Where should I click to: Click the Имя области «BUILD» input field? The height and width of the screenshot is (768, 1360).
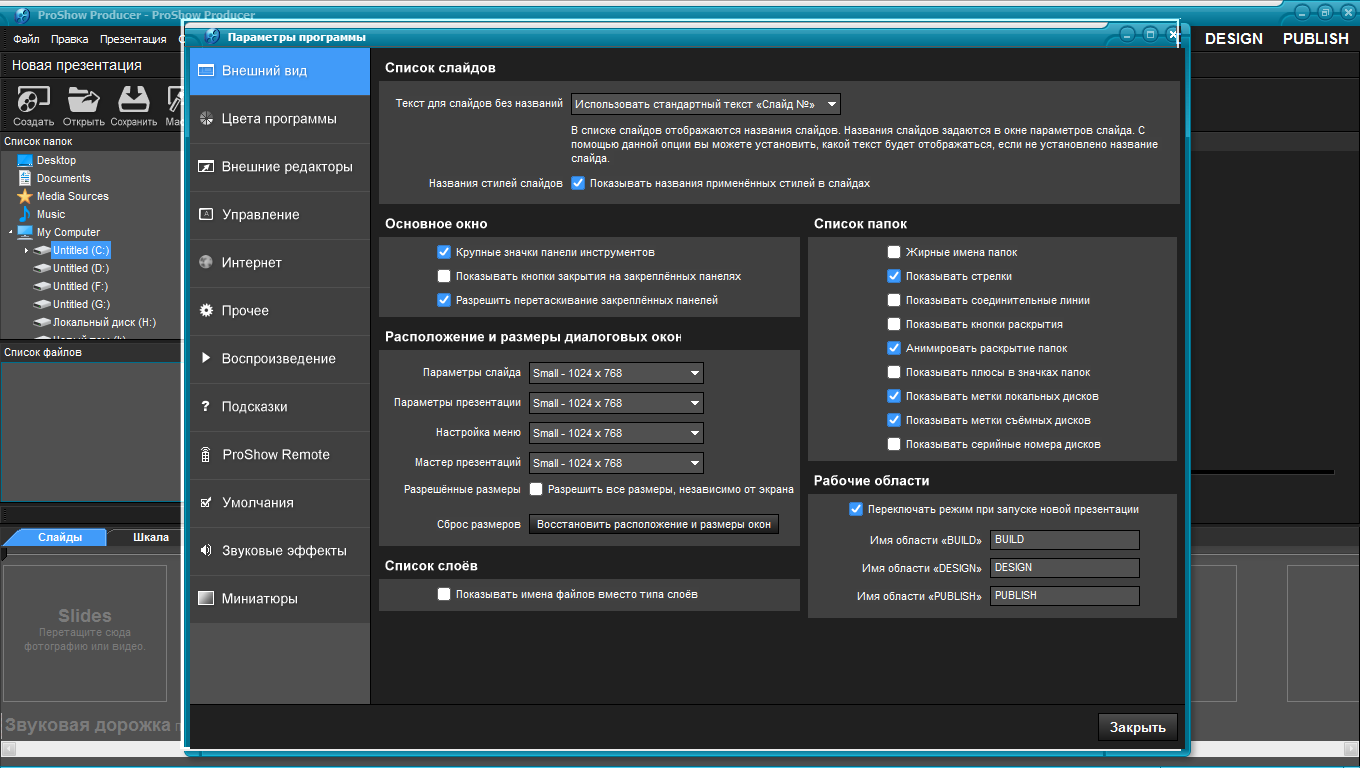click(1065, 540)
